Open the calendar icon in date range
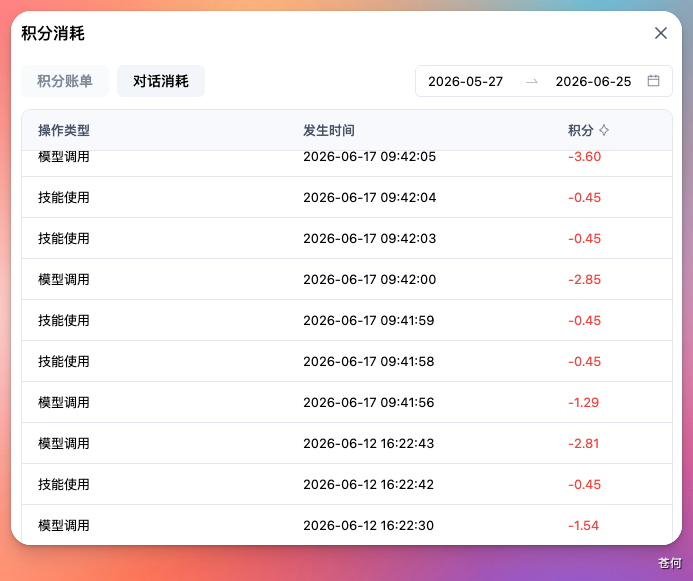Viewport: 693px width, 581px height. click(x=653, y=81)
